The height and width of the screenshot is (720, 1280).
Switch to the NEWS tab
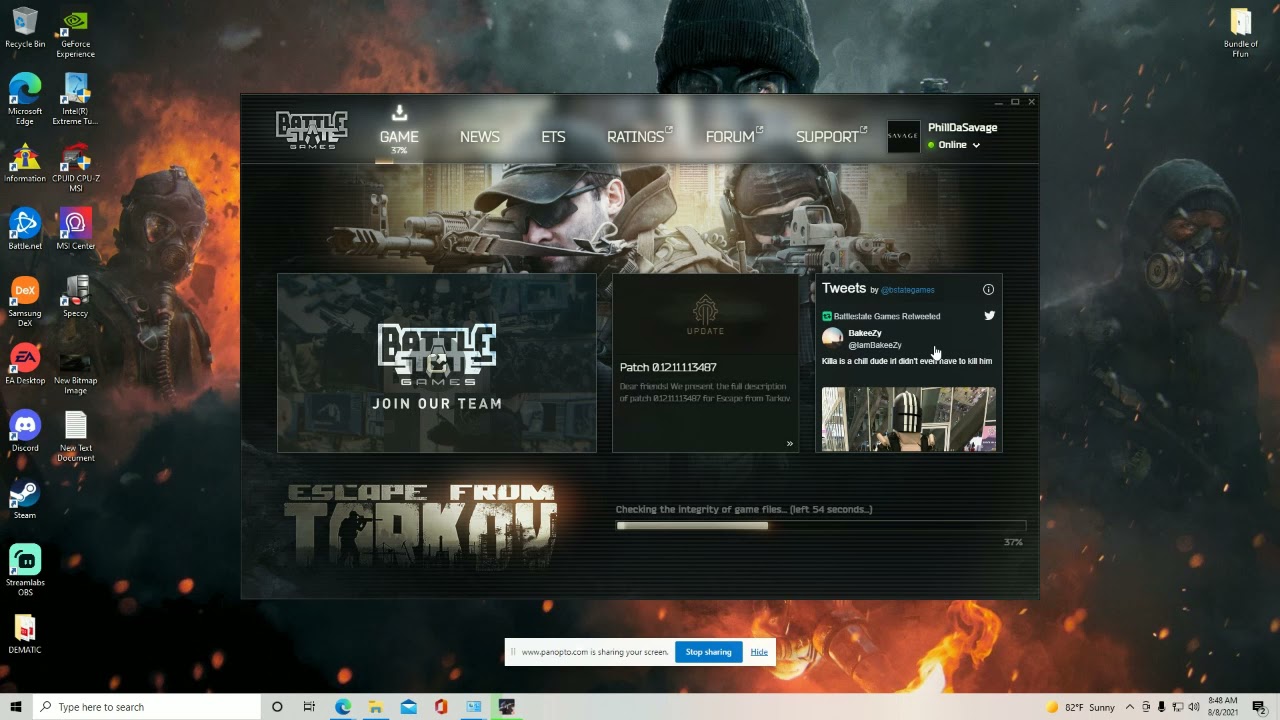(480, 137)
